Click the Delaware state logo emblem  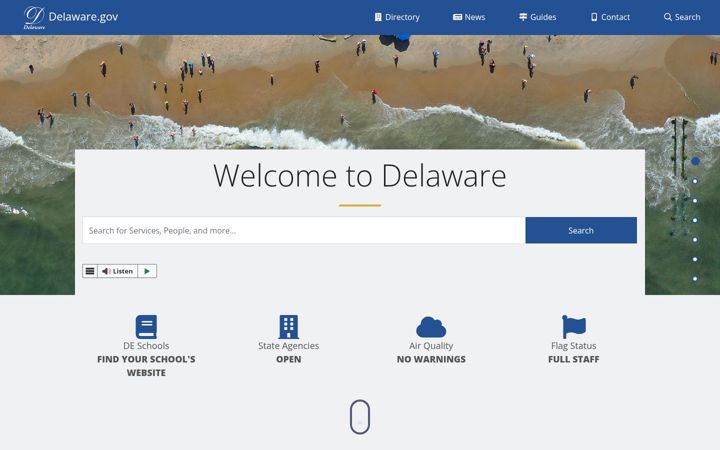(34, 17)
